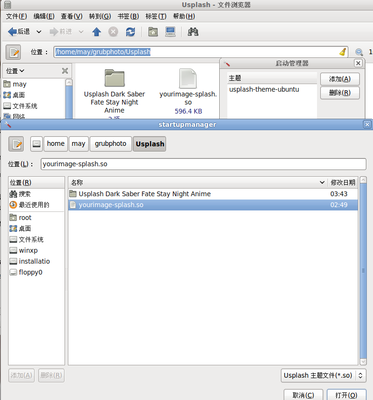Click 取消(C) to cancel dialog

(303, 395)
